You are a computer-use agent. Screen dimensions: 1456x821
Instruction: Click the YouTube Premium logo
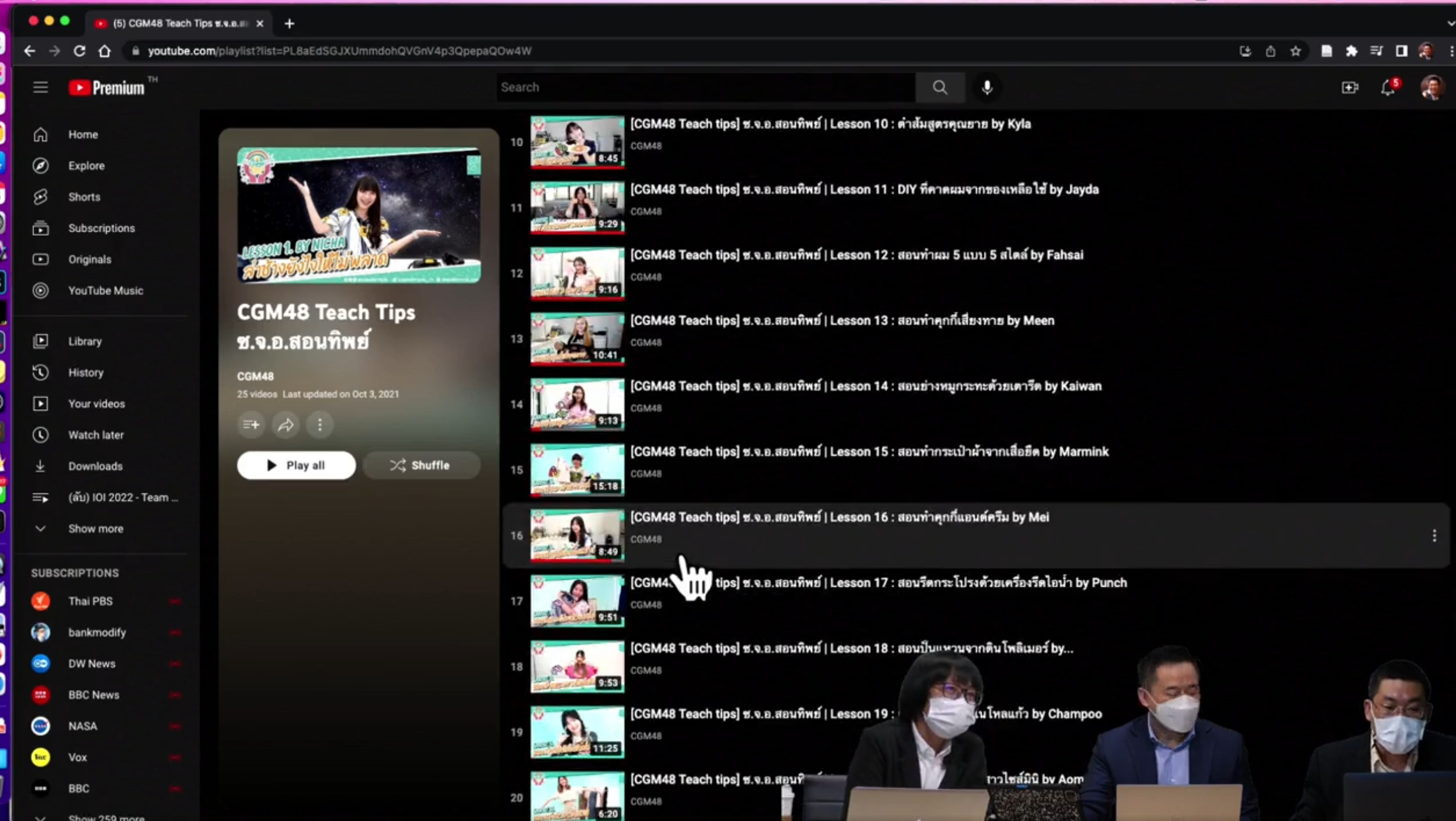(x=107, y=88)
